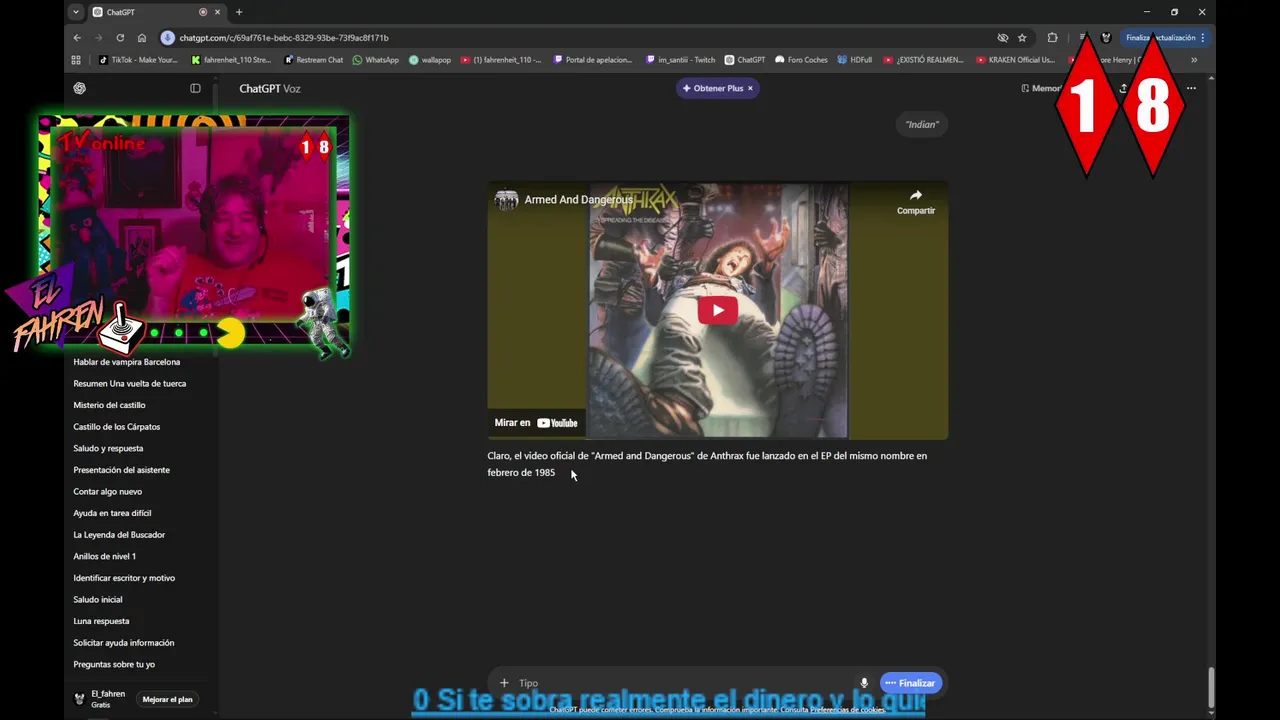Open the La Leyenda del Buscador chat

click(x=119, y=535)
